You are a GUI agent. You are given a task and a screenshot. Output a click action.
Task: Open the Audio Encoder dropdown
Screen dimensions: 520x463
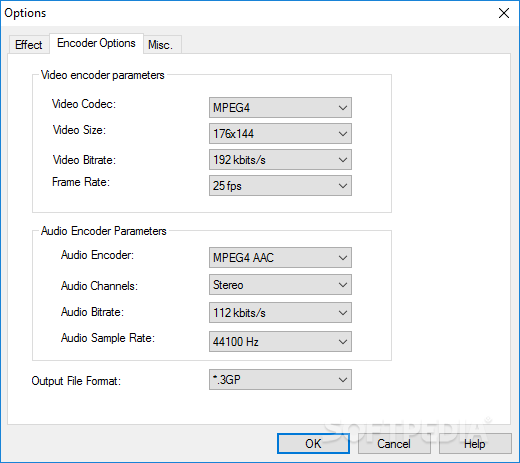coord(280,257)
